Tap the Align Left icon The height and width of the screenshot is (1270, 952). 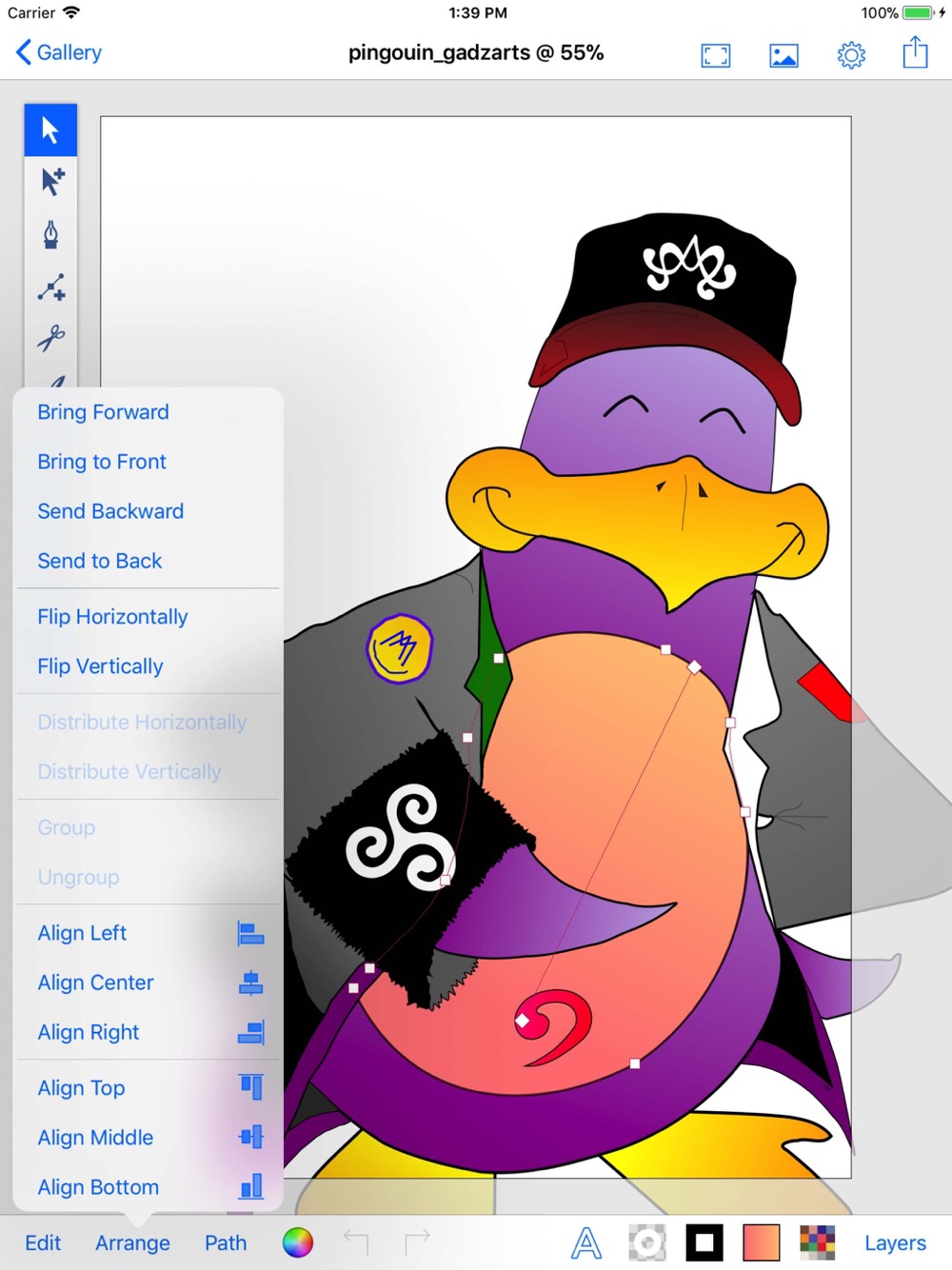point(250,934)
